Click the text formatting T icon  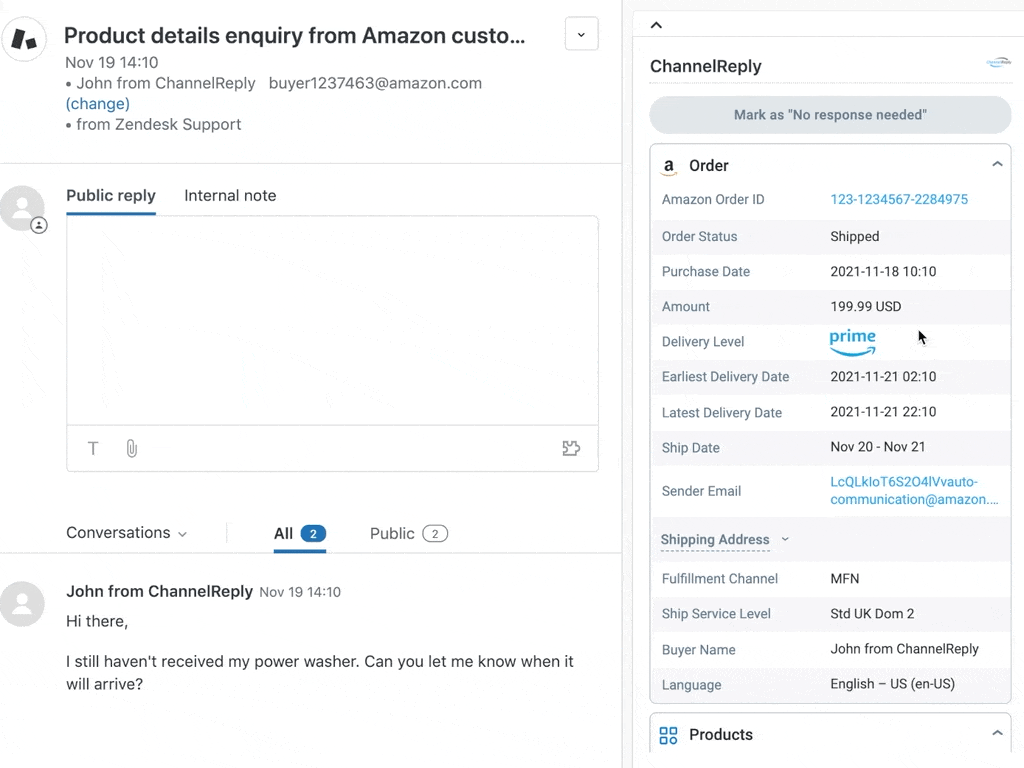point(93,449)
